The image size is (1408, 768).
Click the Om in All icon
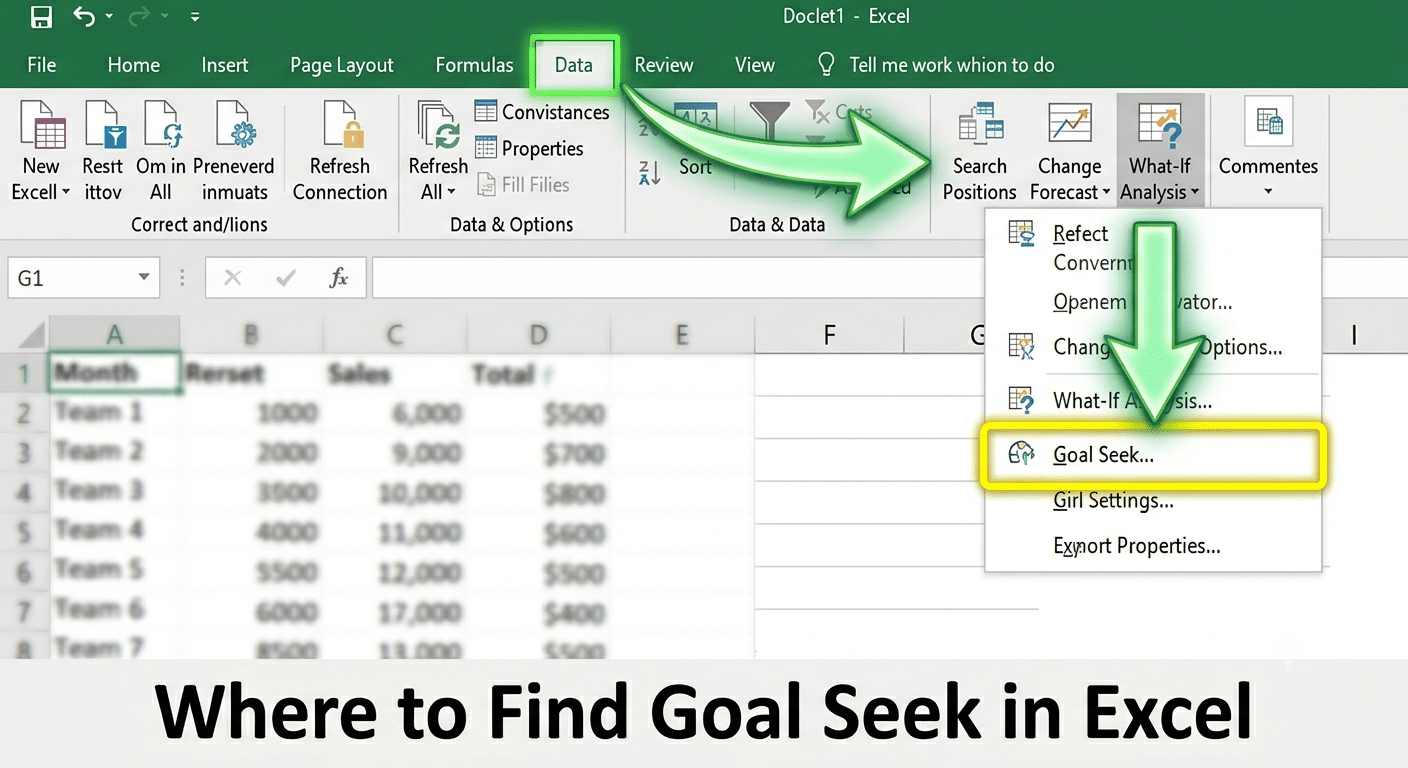tap(162, 126)
